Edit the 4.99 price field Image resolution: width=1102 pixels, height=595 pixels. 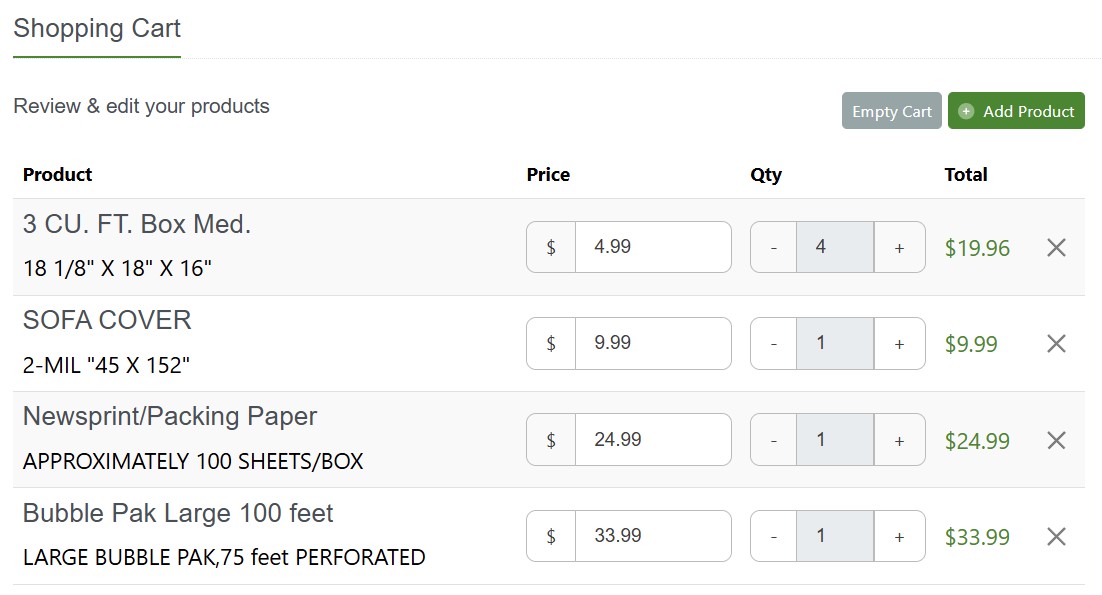(653, 247)
